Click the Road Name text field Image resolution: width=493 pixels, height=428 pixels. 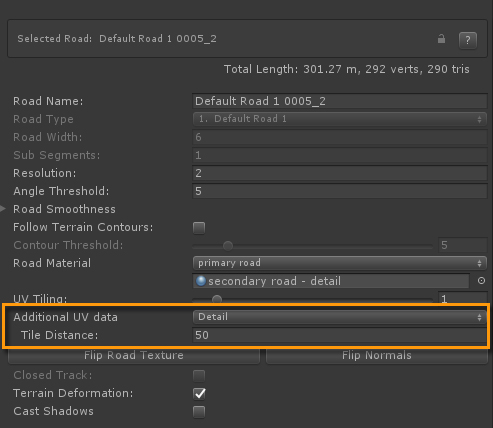coord(340,101)
